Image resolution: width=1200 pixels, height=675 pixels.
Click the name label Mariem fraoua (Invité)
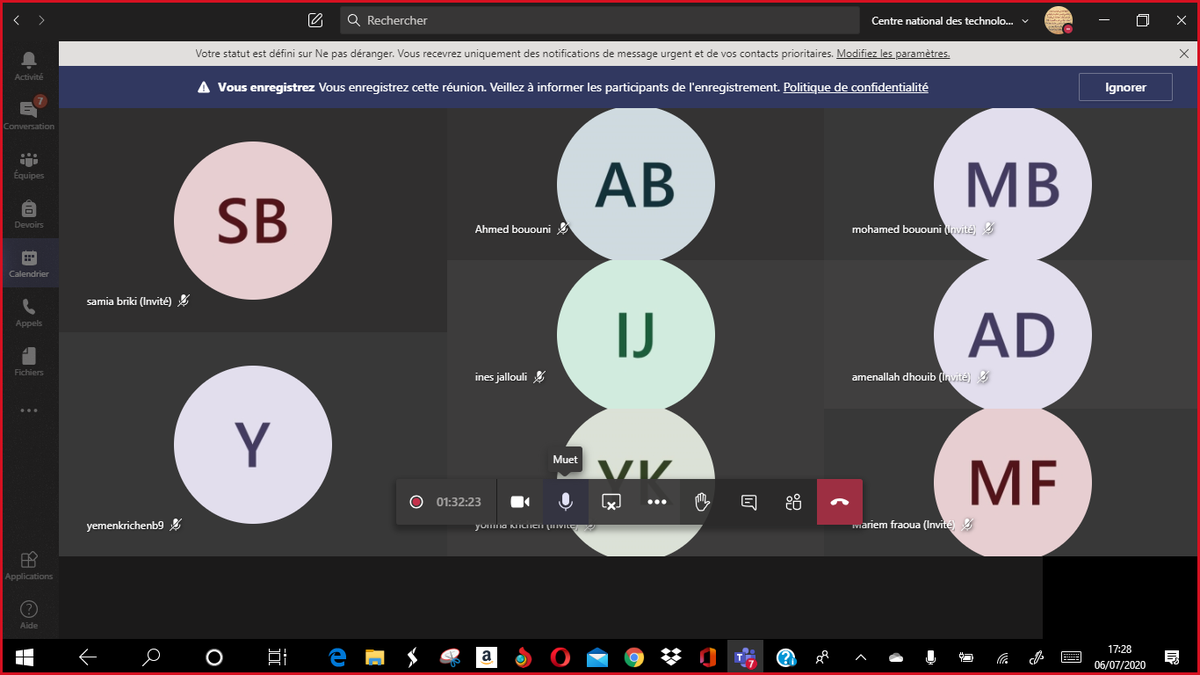coord(905,525)
